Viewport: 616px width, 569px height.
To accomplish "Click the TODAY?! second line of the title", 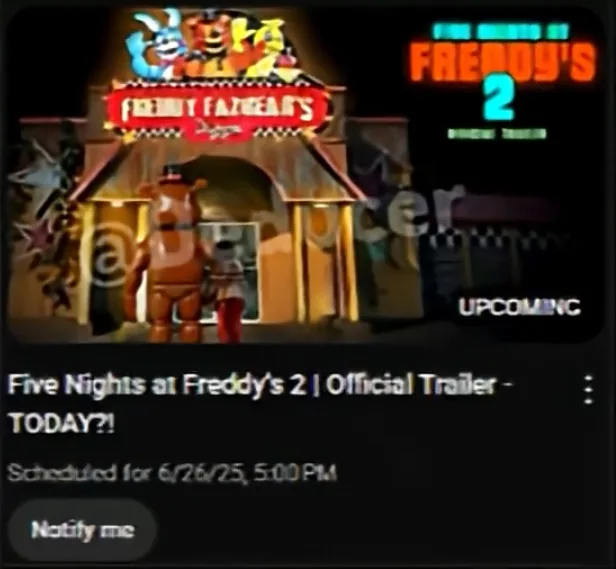I will click(62, 424).
